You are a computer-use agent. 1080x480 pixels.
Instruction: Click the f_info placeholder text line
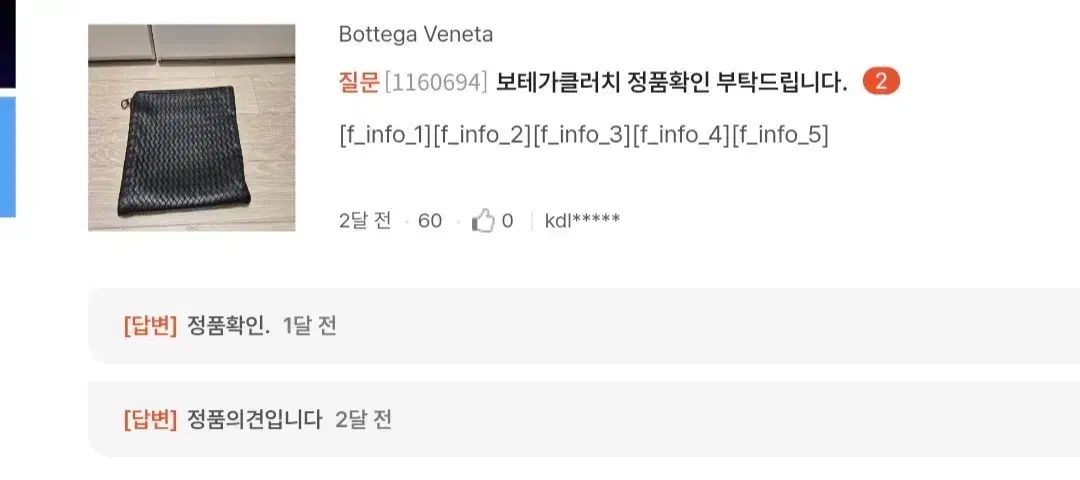click(x=583, y=135)
